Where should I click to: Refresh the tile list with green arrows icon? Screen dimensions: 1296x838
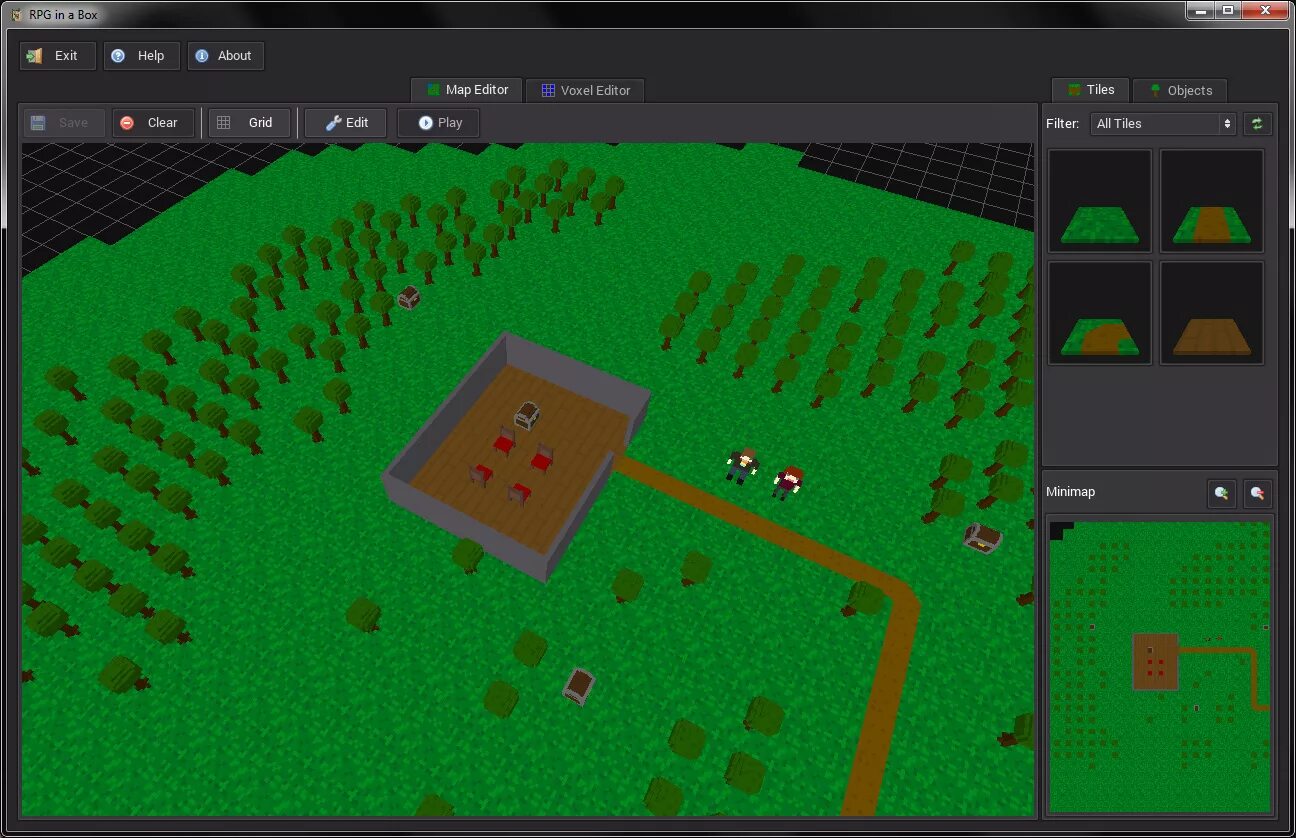coord(1257,124)
